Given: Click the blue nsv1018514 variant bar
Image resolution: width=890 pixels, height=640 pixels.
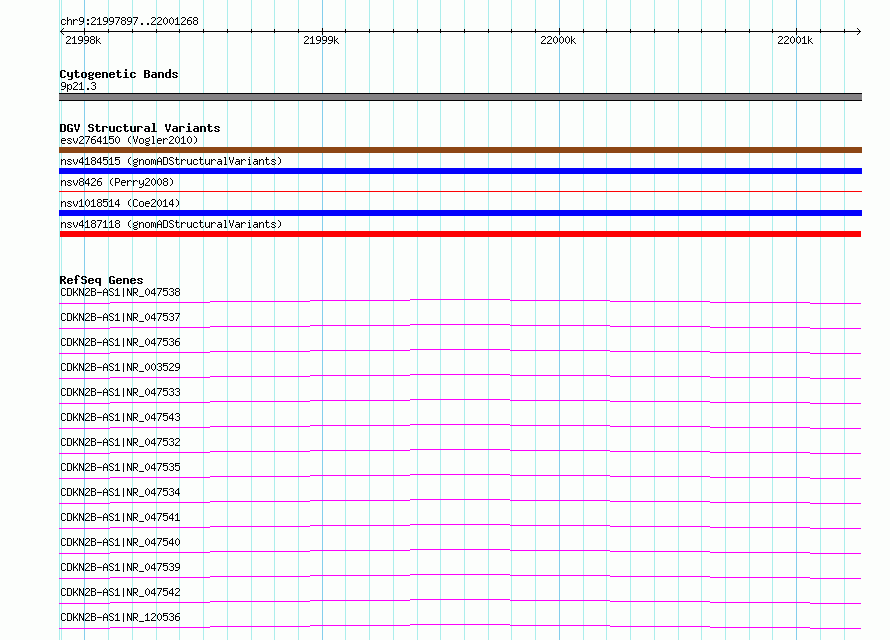Looking at the screenshot, I should coord(460,213).
